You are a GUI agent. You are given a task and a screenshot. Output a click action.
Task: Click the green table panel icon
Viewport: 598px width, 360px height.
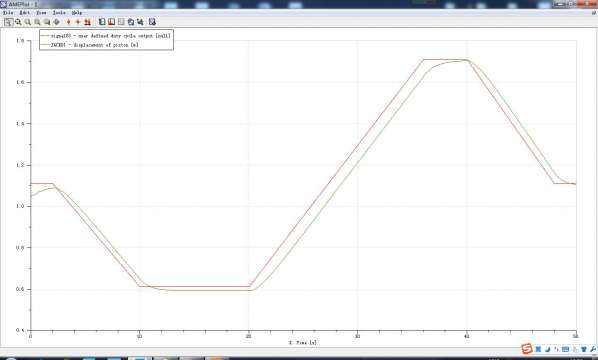[x=102, y=22]
